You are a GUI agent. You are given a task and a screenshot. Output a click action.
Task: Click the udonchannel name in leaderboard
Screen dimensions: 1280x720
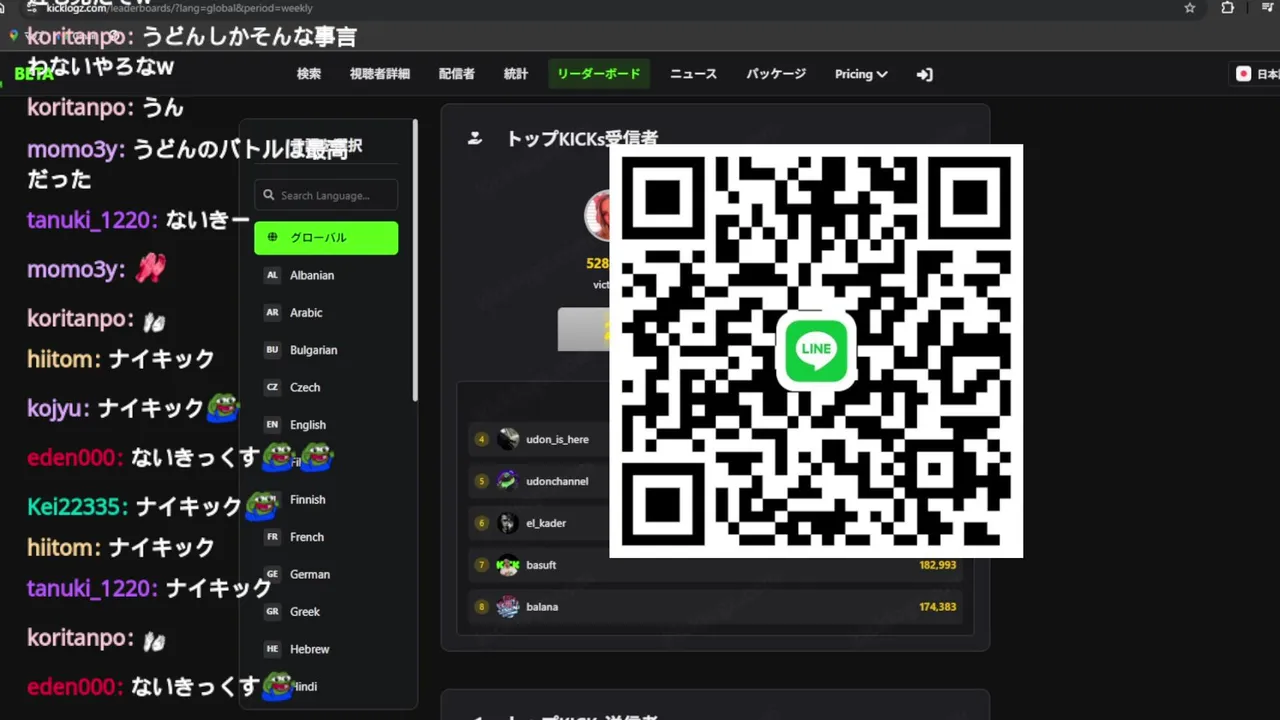pyautogui.click(x=557, y=481)
